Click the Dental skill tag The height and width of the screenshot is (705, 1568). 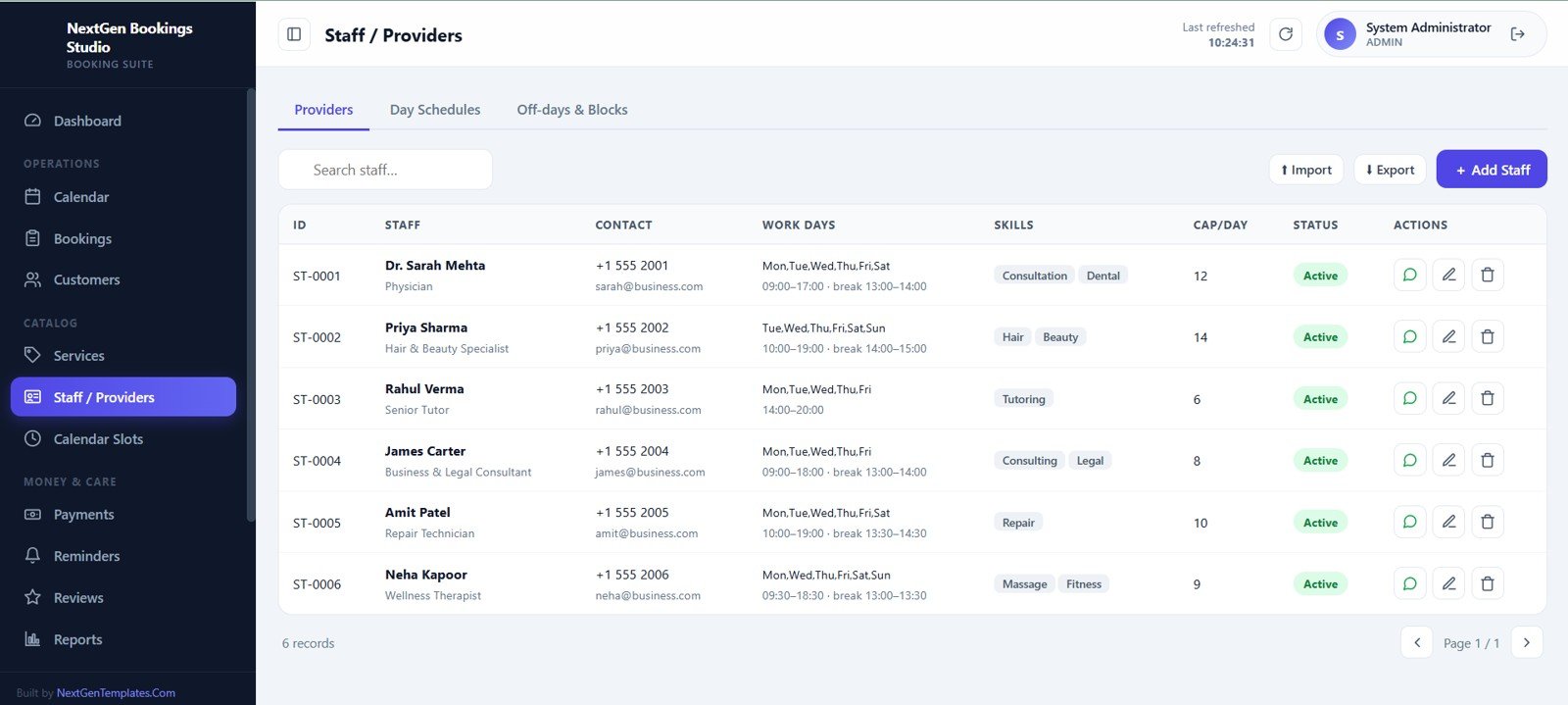(1102, 276)
